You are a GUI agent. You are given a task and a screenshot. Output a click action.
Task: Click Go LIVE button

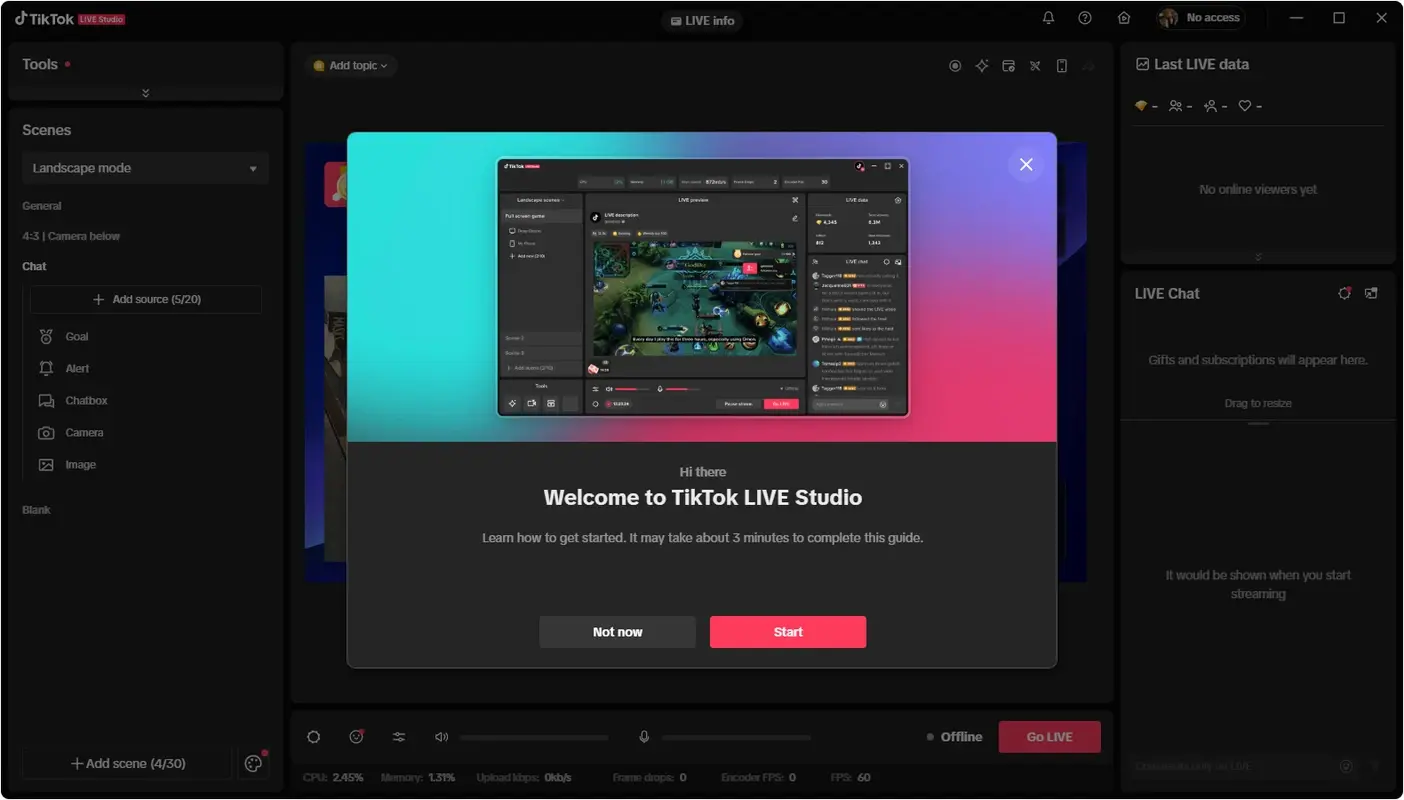[x=1049, y=736]
